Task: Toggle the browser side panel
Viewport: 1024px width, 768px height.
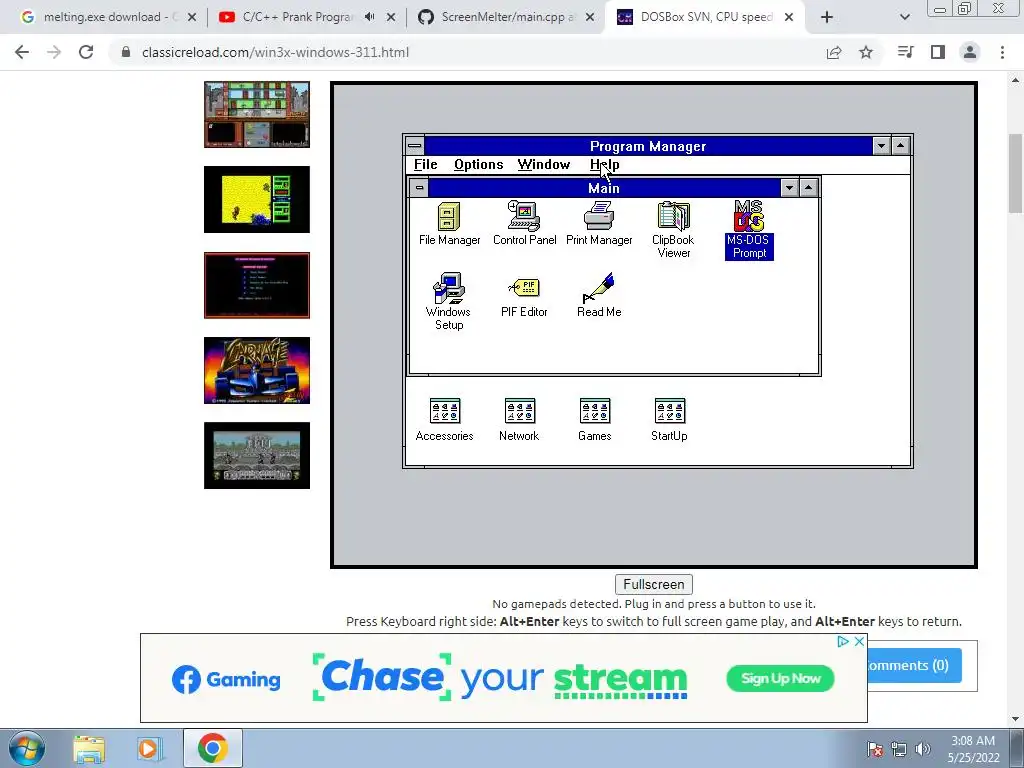Action: (938, 52)
